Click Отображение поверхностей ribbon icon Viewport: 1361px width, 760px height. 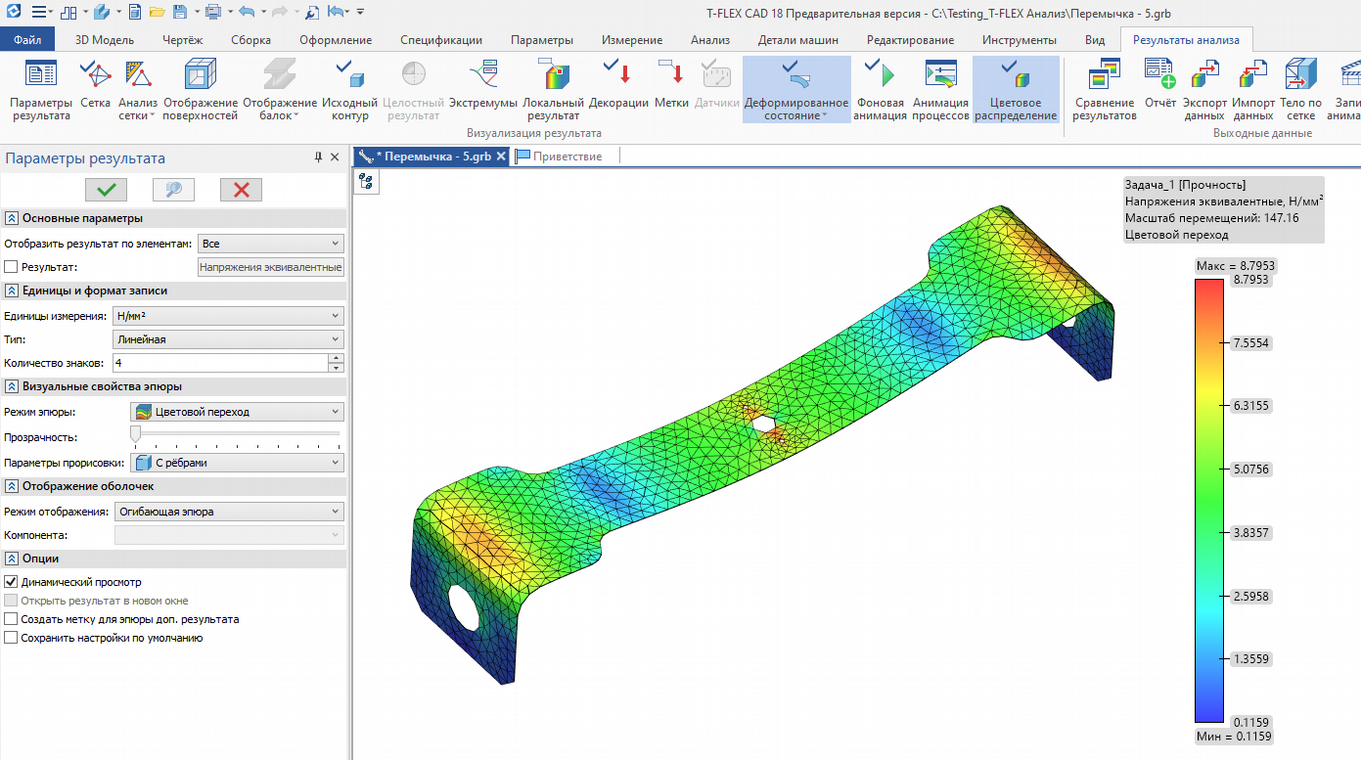click(x=200, y=90)
